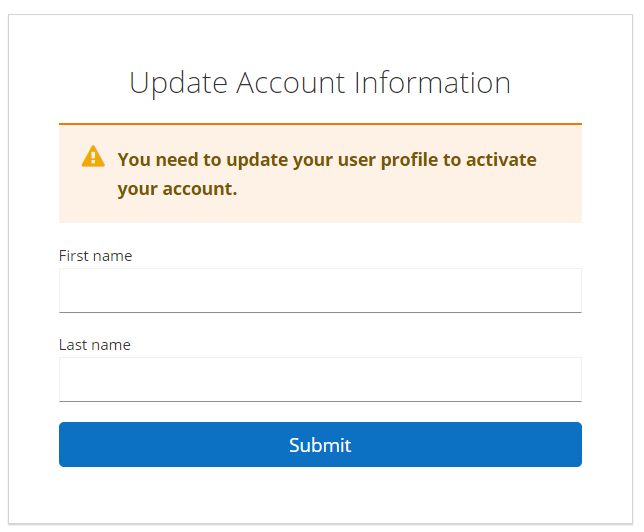
Task: Select the input under 'Last name' label
Action: [x=320, y=379]
